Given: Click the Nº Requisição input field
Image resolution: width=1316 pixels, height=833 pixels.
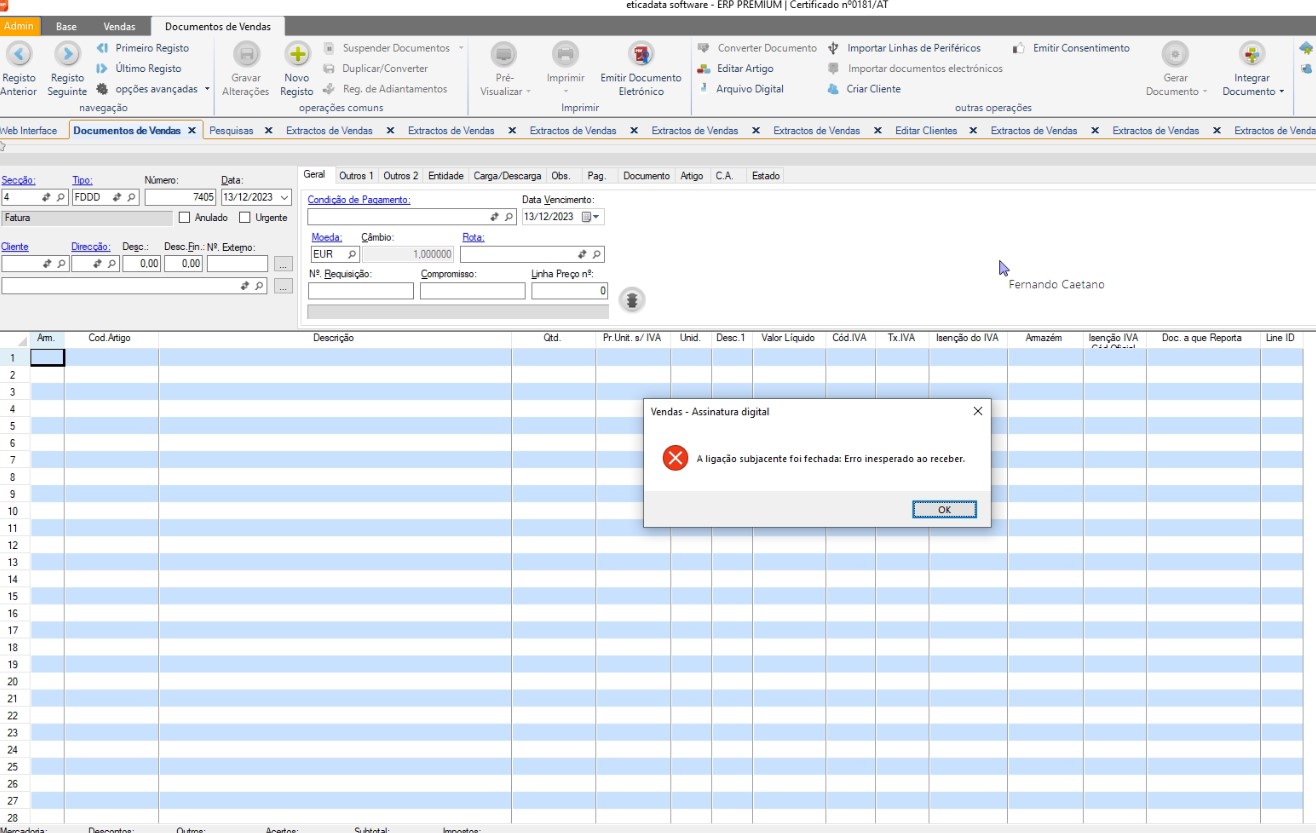Looking at the screenshot, I should coord(360,292).
